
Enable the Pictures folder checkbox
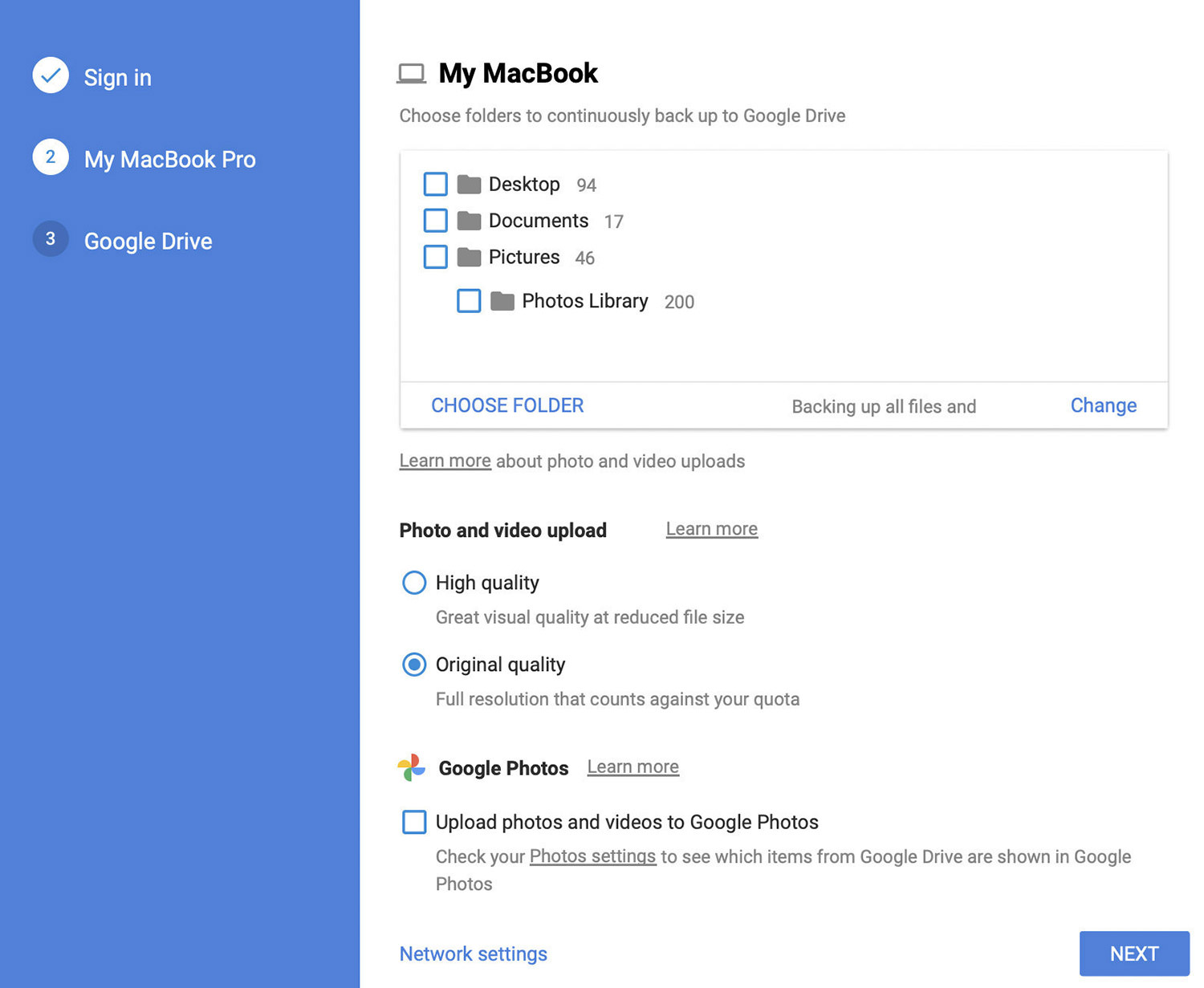point(436,257)
